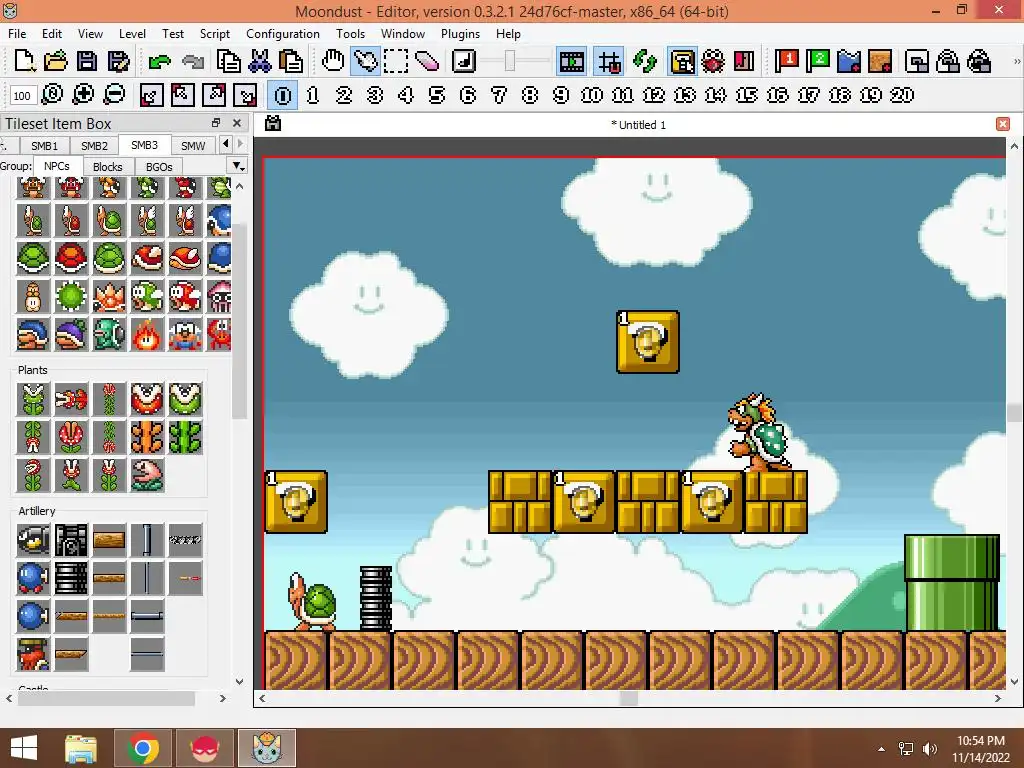Show hidden system tray icons
This screenshot has width=1024, height=768.
click(x=882, y=748)
